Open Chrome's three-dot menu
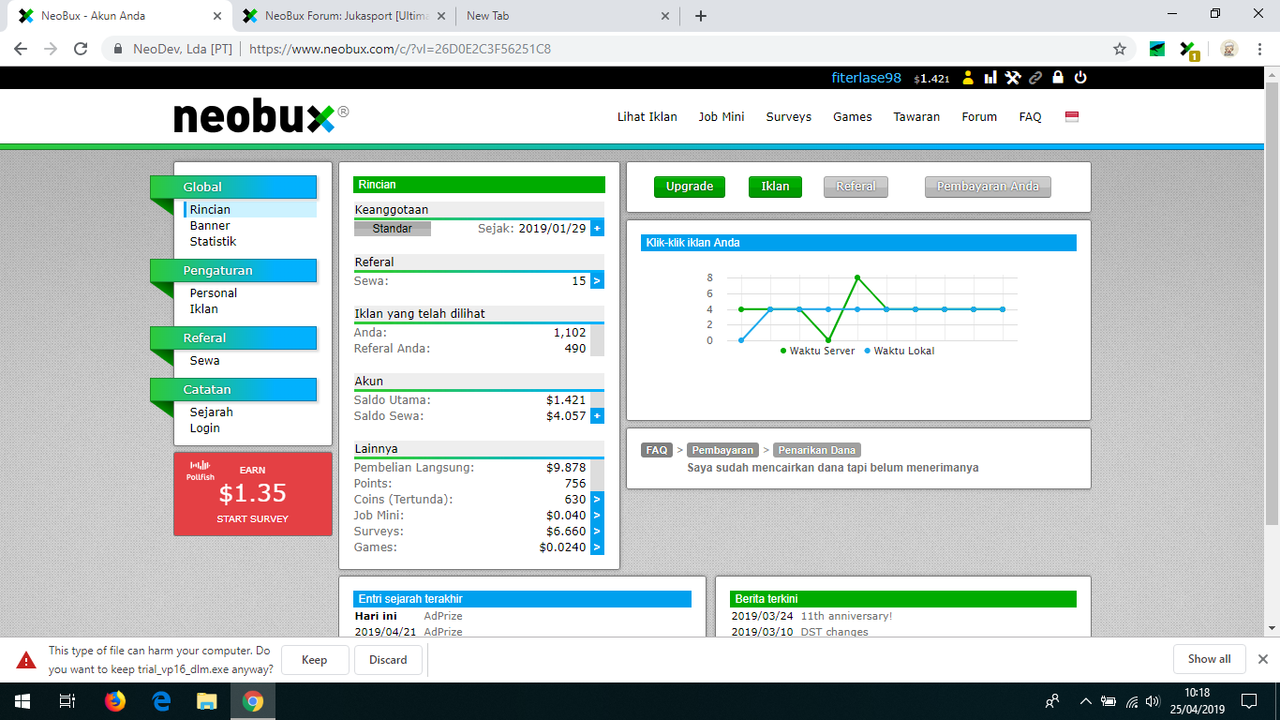The height and width of the screenshot is (720, 1280). point(1259,48)
